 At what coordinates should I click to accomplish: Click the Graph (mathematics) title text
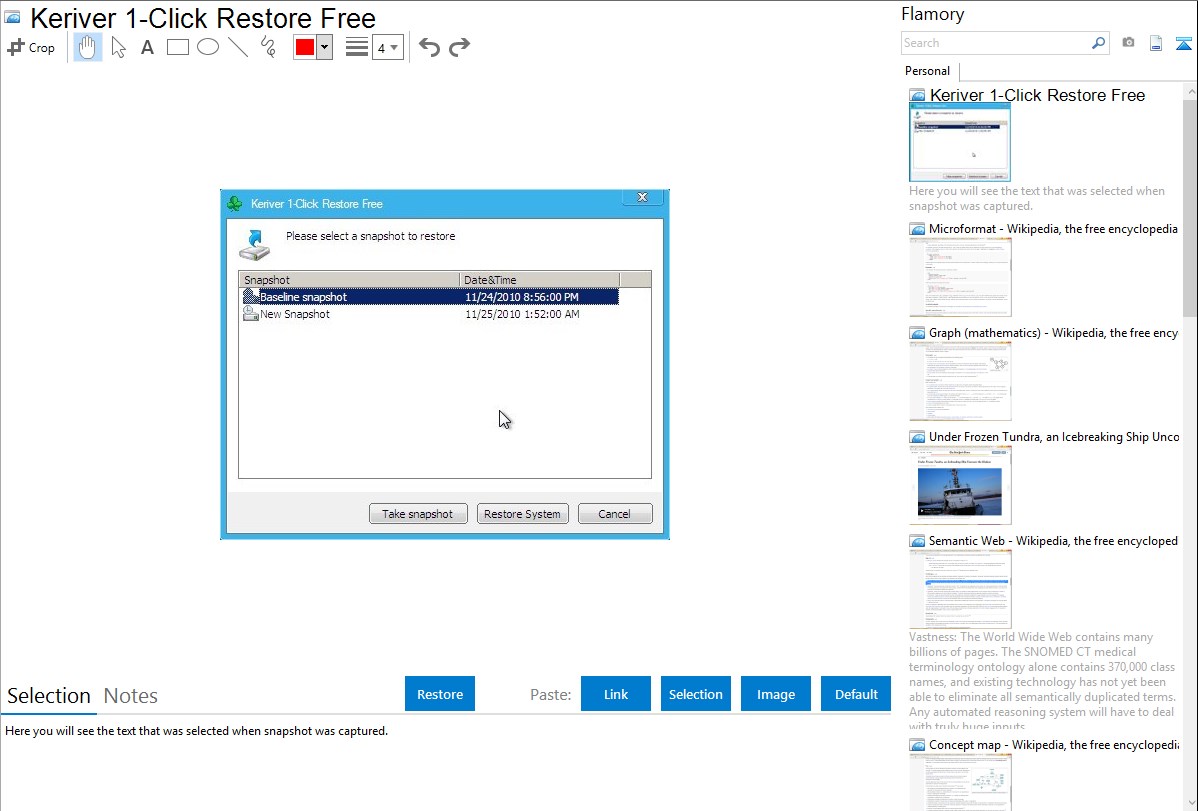click(x=1053, y=333)
